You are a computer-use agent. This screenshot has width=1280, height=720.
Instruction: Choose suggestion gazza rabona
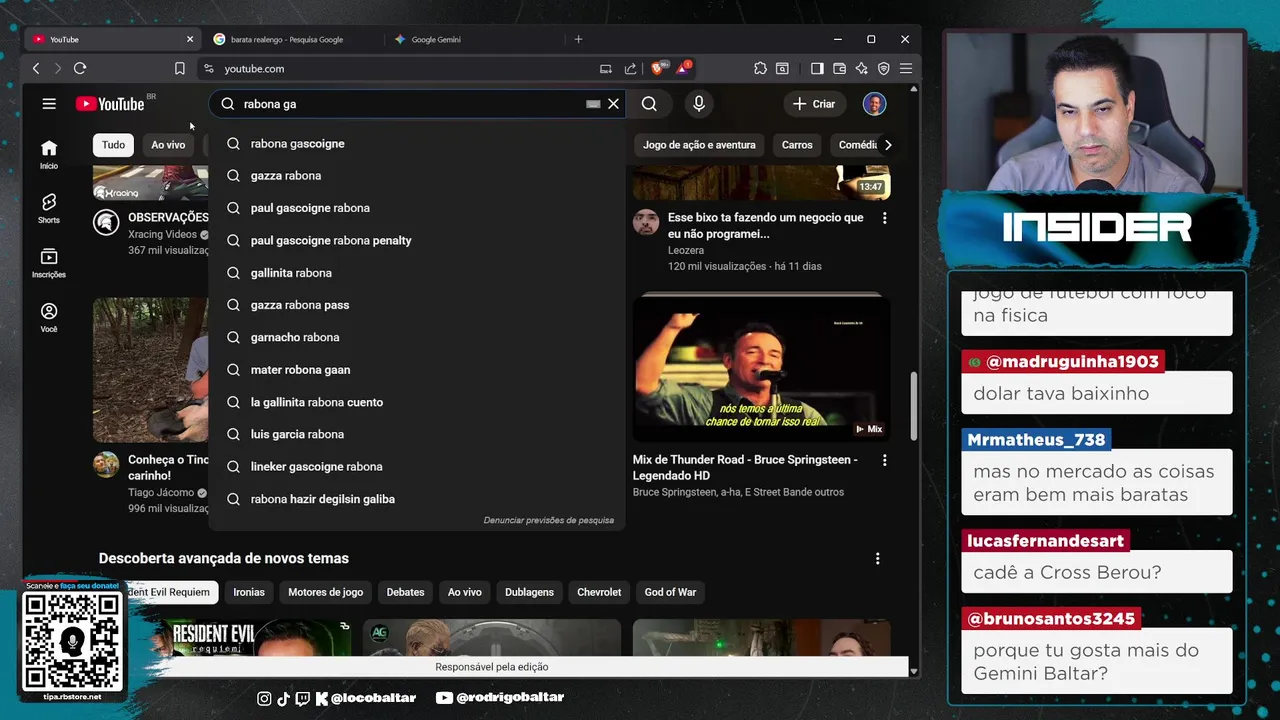click(x=416, y=175)
